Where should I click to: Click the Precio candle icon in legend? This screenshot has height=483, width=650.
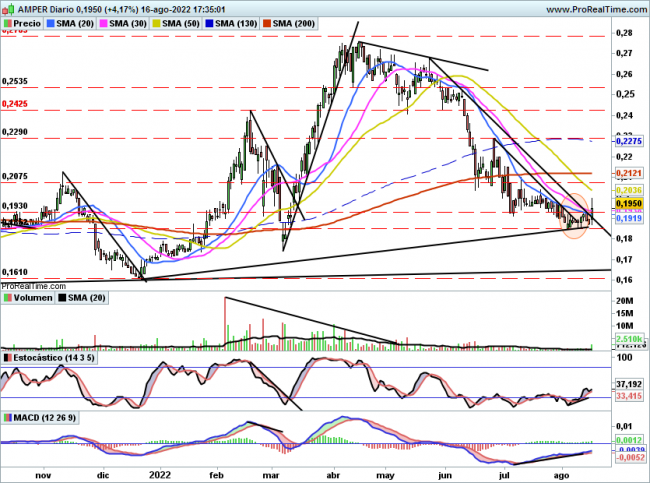(x=8, y=22)
